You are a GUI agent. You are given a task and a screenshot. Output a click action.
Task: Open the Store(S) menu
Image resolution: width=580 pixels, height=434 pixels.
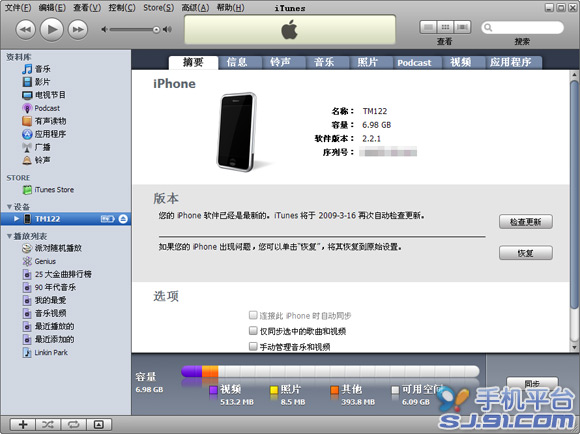(159, 7)
